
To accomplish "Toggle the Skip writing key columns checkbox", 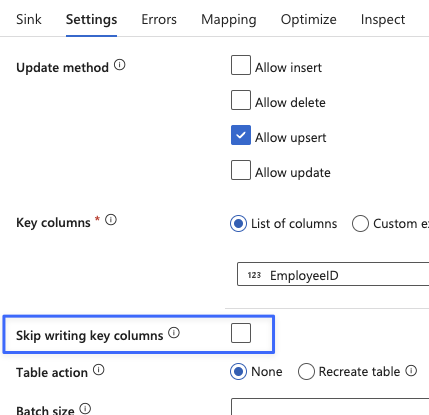I will pyautogui.click(x=241, y=333).
